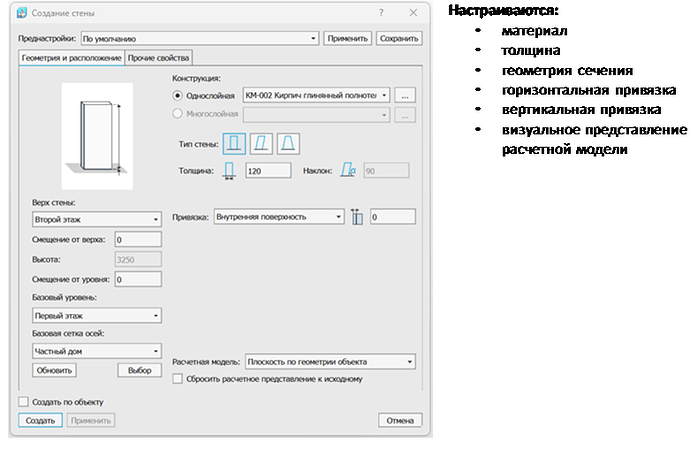Click the wall dialog app icon in title bar
Image resolution: width=690 pixels, height=457 pixels.
click(x=22, y=13)
